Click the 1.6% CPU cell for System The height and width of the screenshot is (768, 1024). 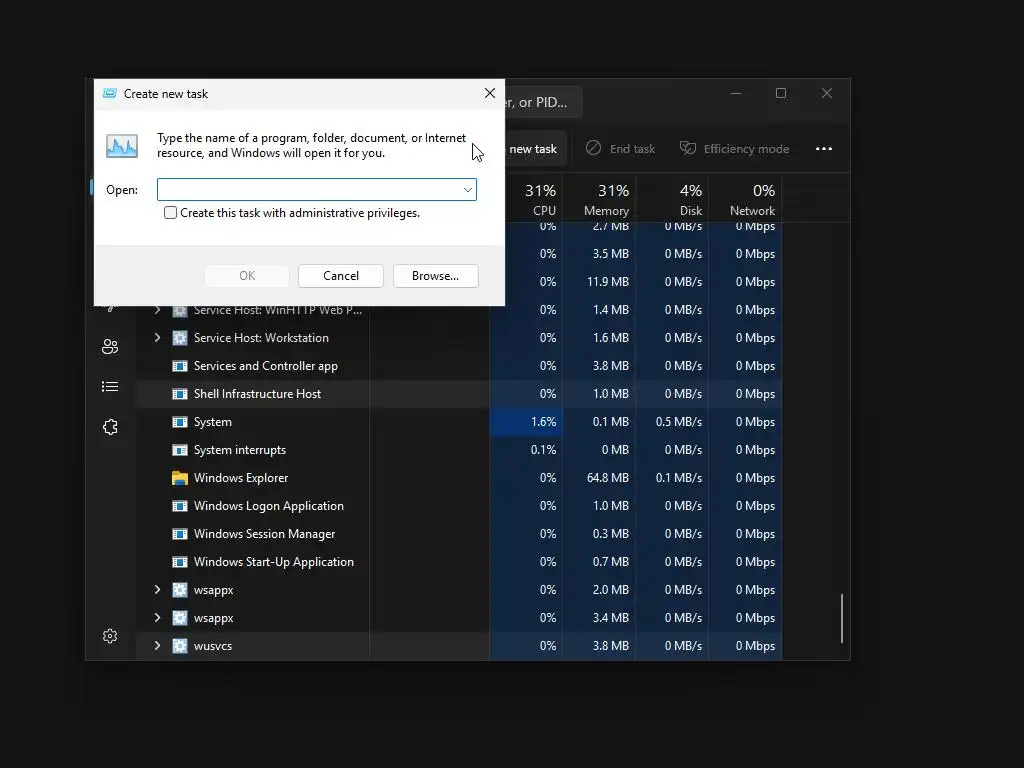526,422
